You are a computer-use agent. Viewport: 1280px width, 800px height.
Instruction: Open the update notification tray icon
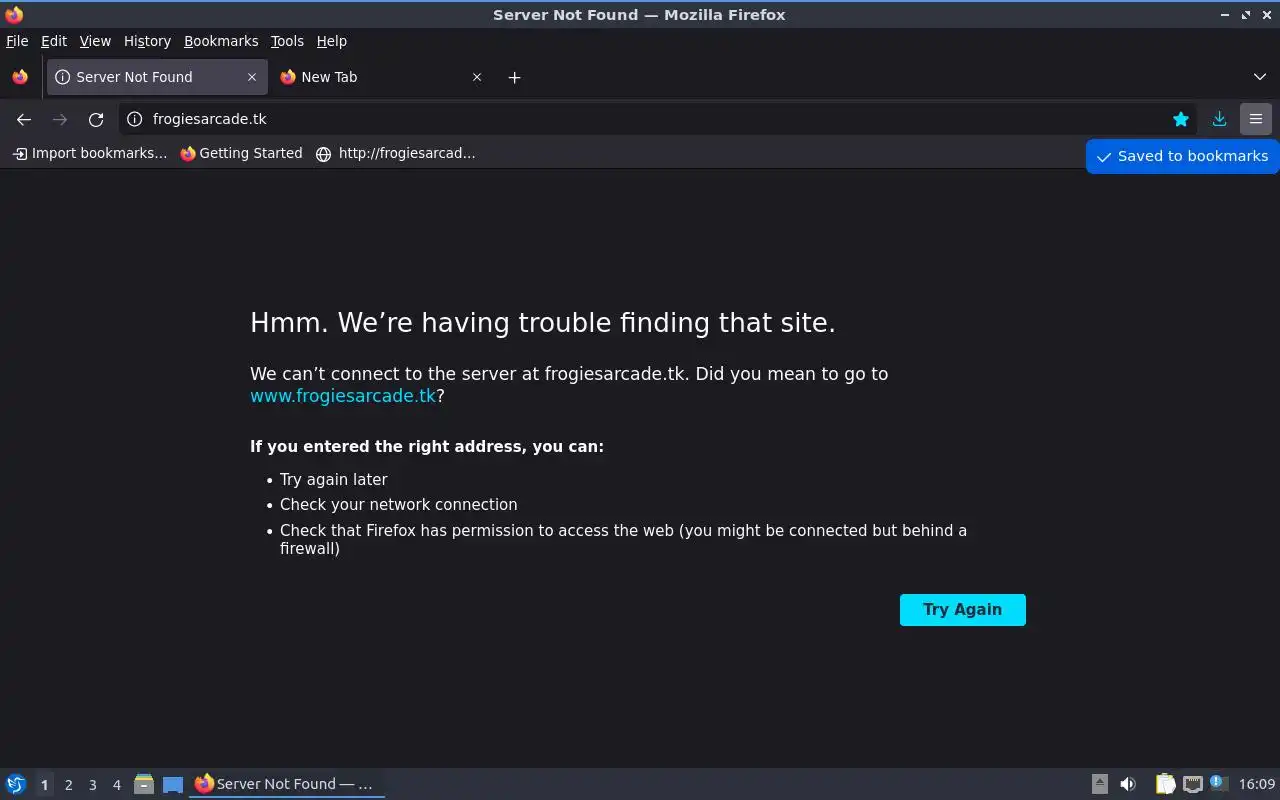1218,784
